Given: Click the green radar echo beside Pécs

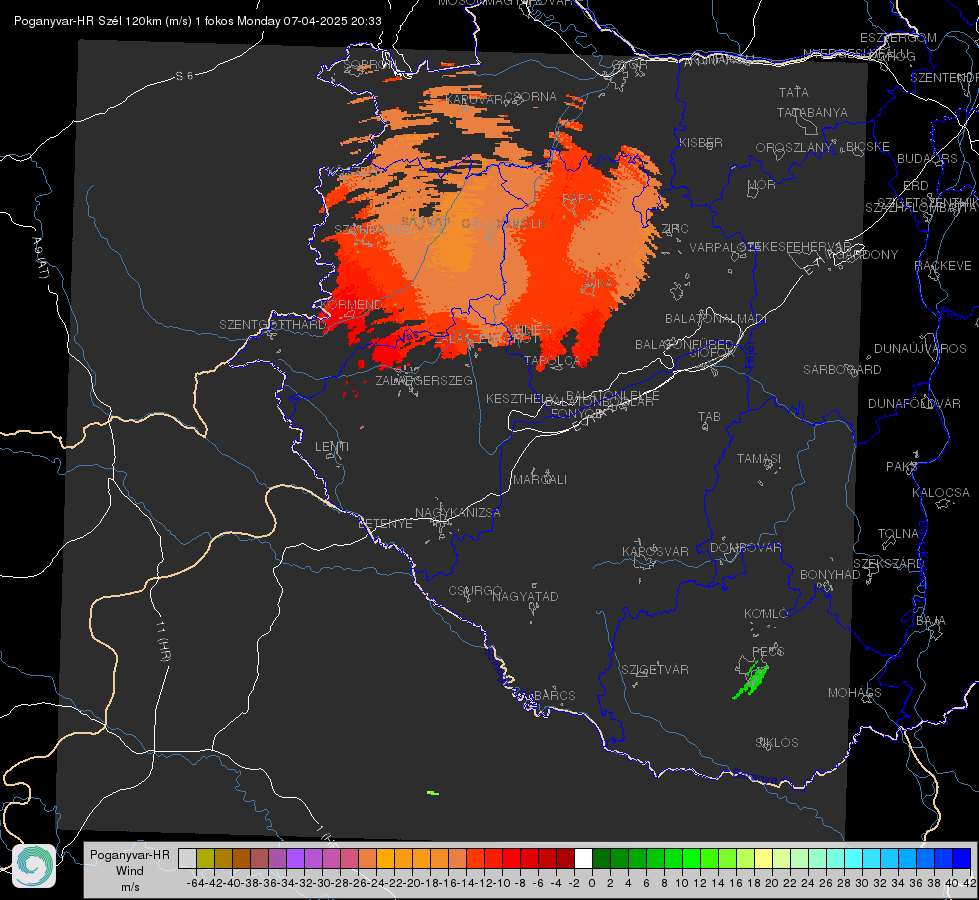Looking at the screenshot, I should [x=751, y=680].
